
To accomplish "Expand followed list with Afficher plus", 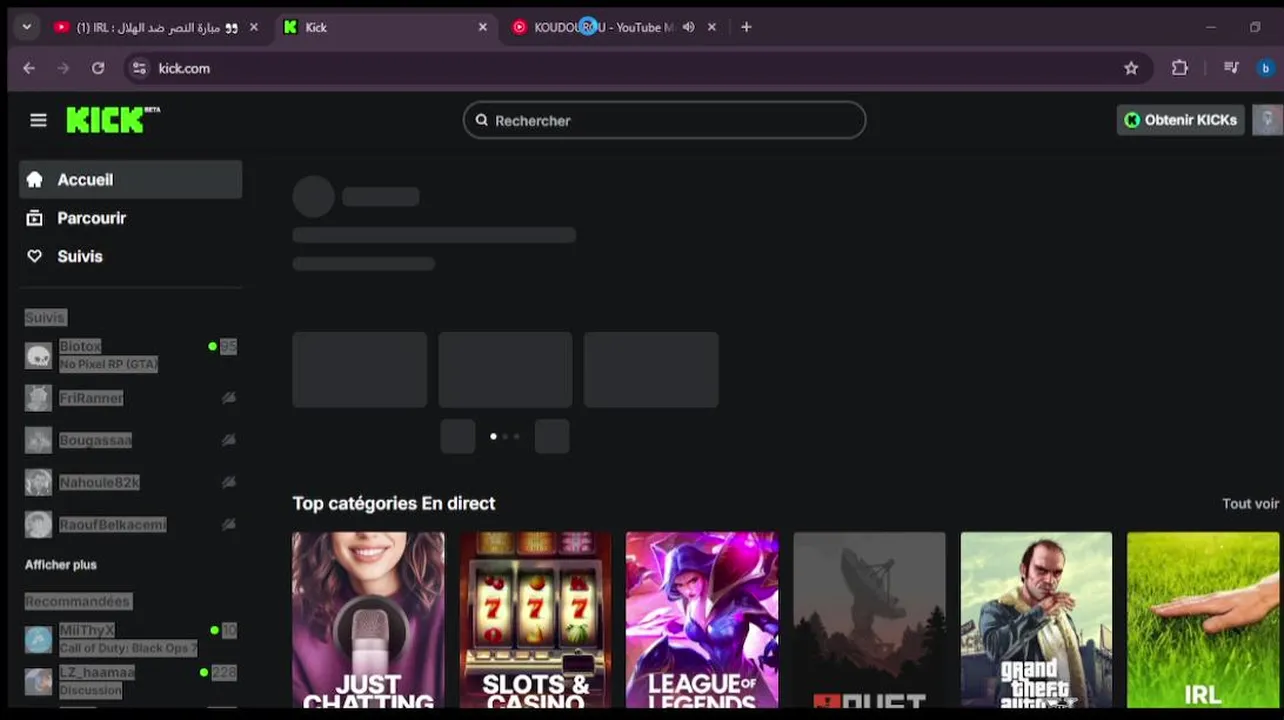I will [61, 565].
